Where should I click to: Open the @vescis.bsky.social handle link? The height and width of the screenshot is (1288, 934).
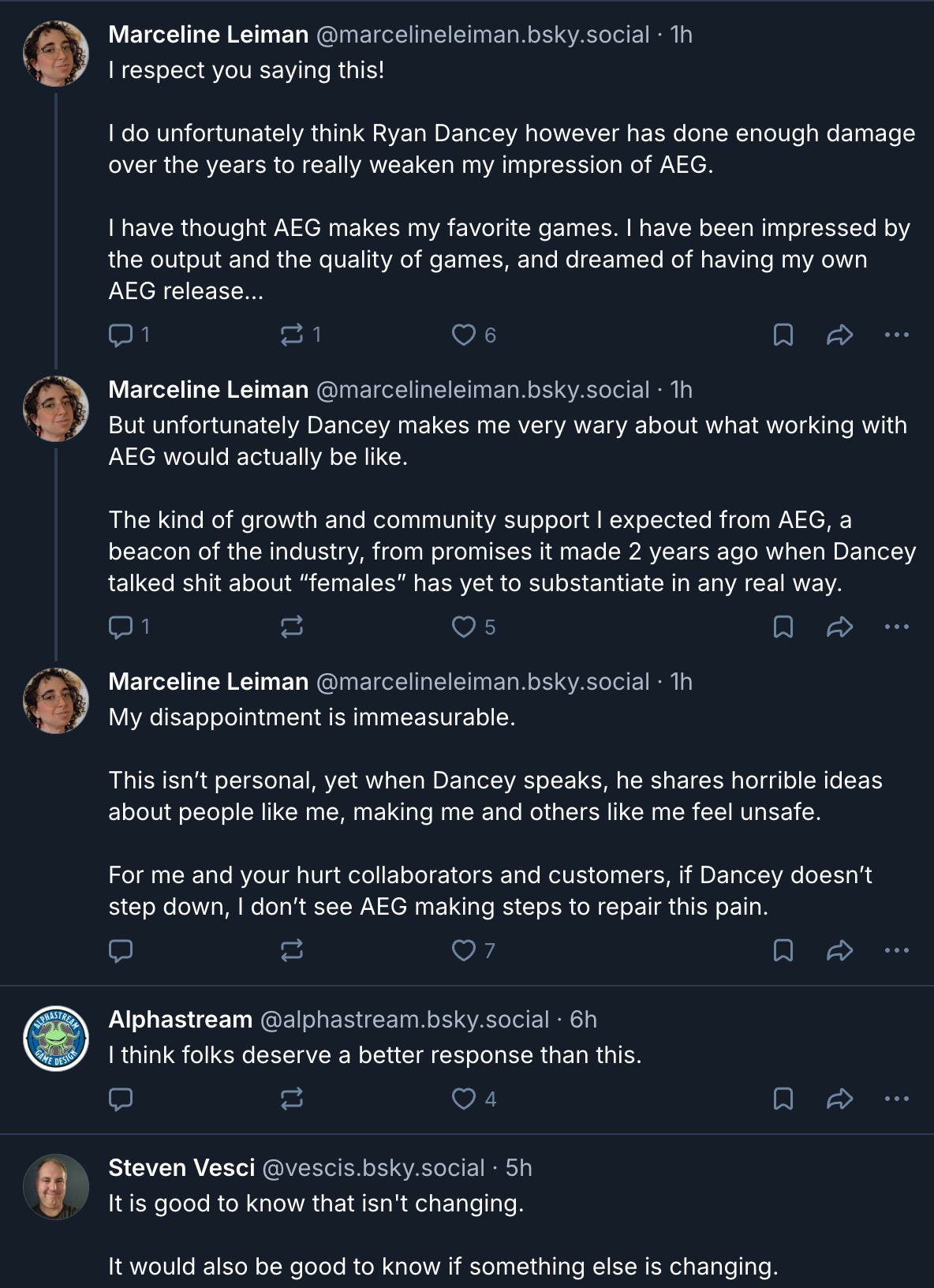pos(373,1168)
